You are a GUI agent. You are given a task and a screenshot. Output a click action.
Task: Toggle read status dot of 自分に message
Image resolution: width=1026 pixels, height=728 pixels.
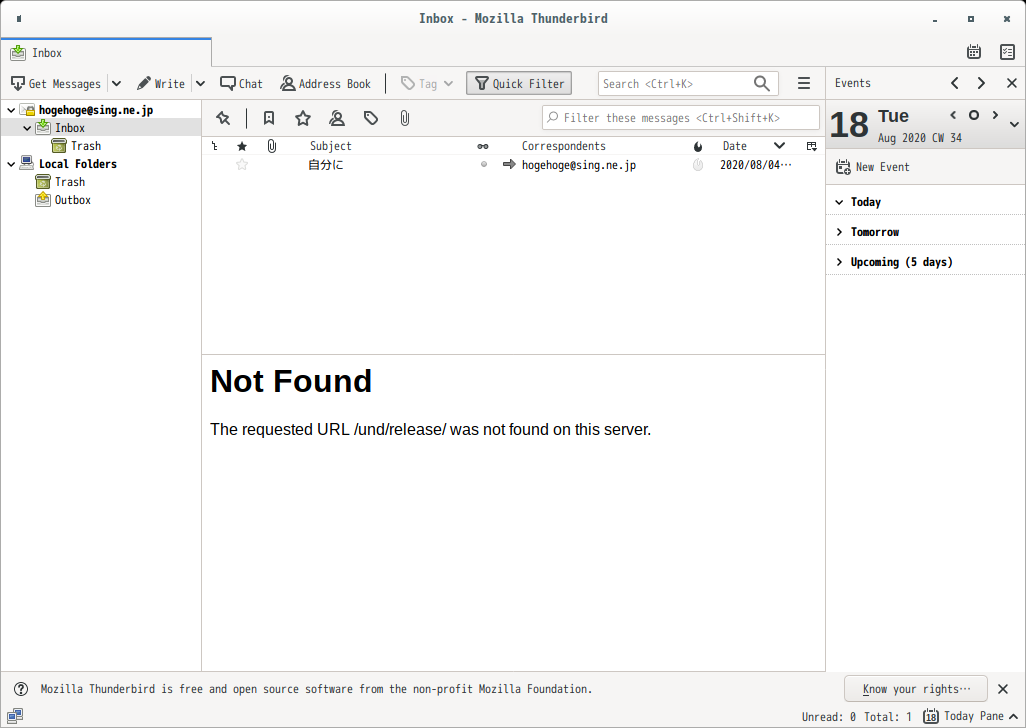point(484,165)
